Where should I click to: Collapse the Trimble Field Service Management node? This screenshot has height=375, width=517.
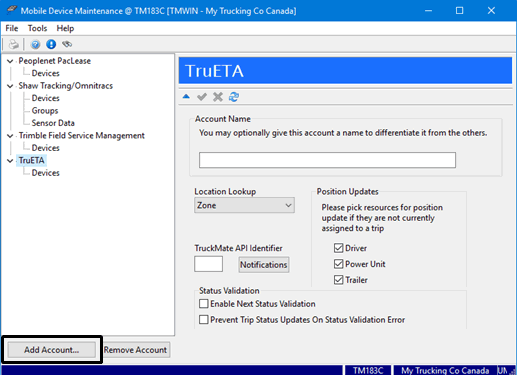tap(10, 136)
